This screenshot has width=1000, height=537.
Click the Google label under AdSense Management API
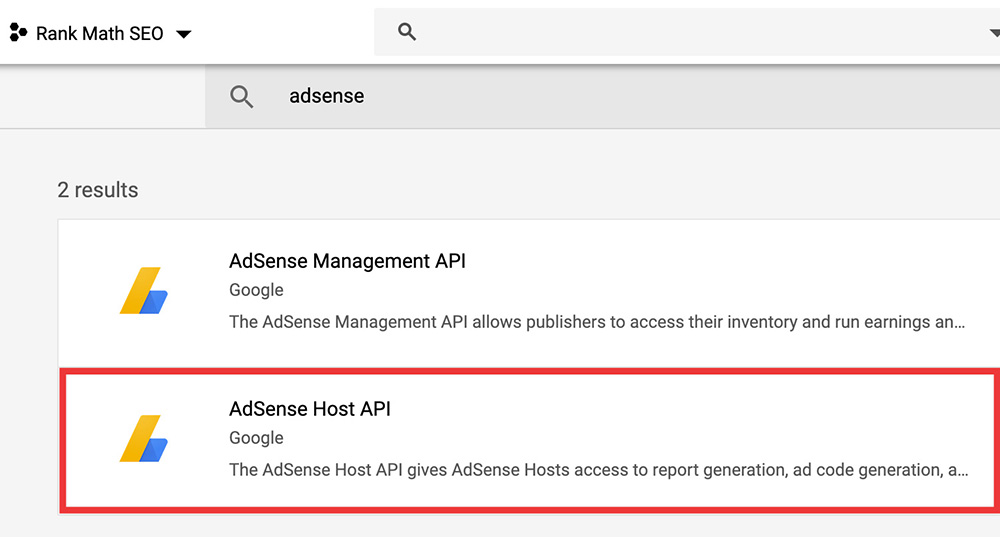[x=256, y=290]
